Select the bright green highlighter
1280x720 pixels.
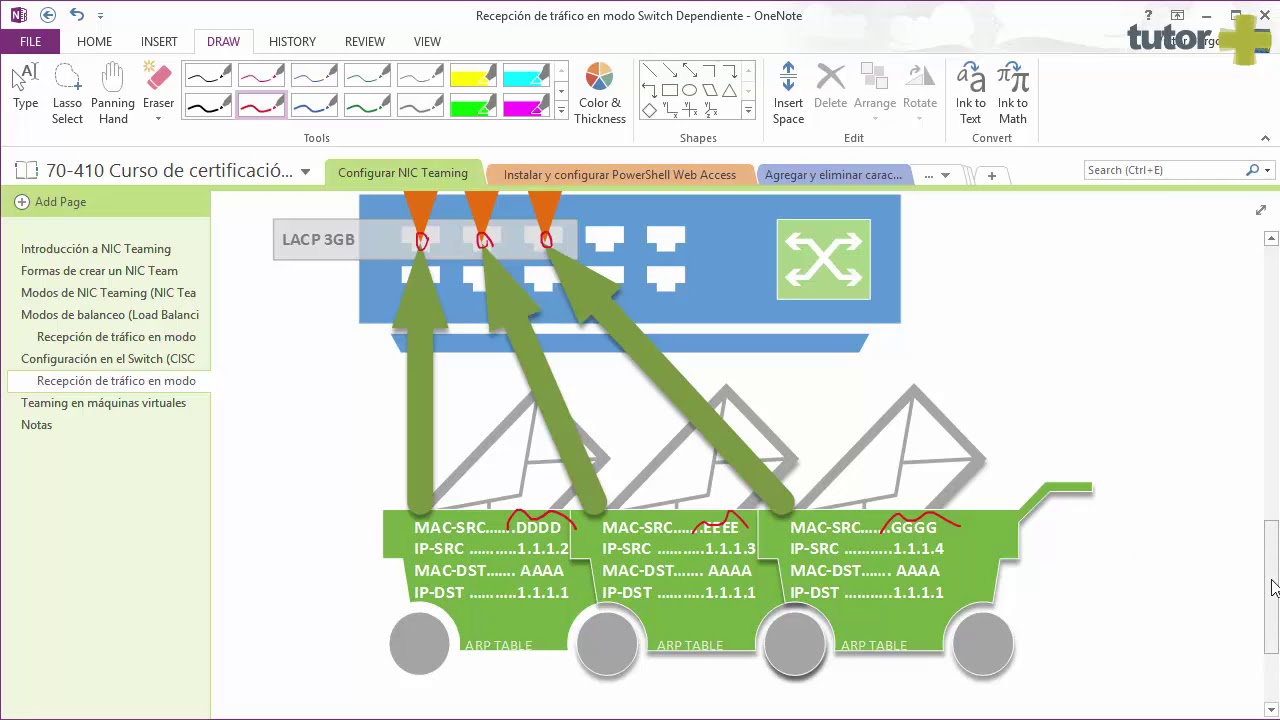coord(473,105)
